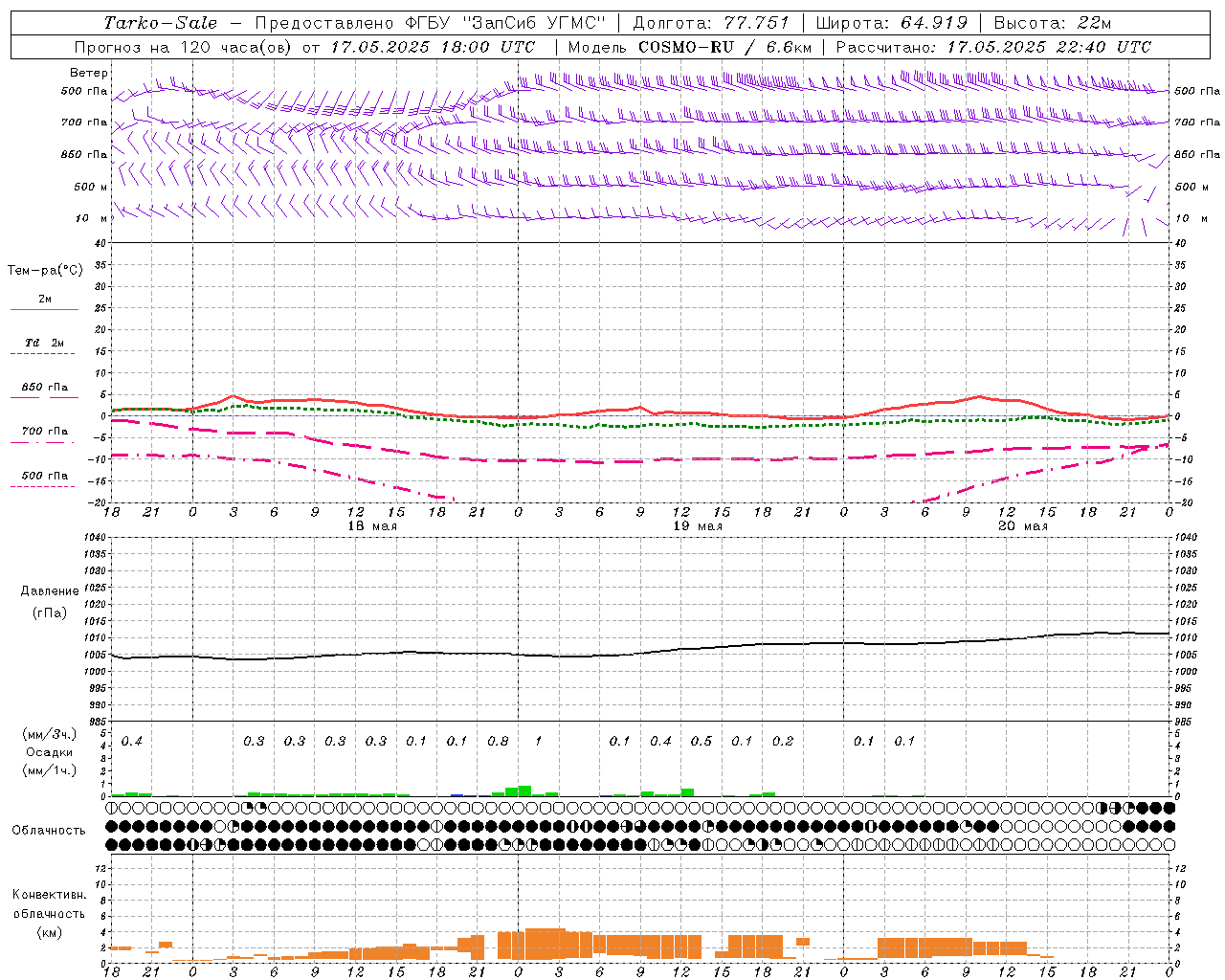Click the 'Тем-ра(°C)' temperature panel label
The image size is (1225, 980).
coord(45,271)
